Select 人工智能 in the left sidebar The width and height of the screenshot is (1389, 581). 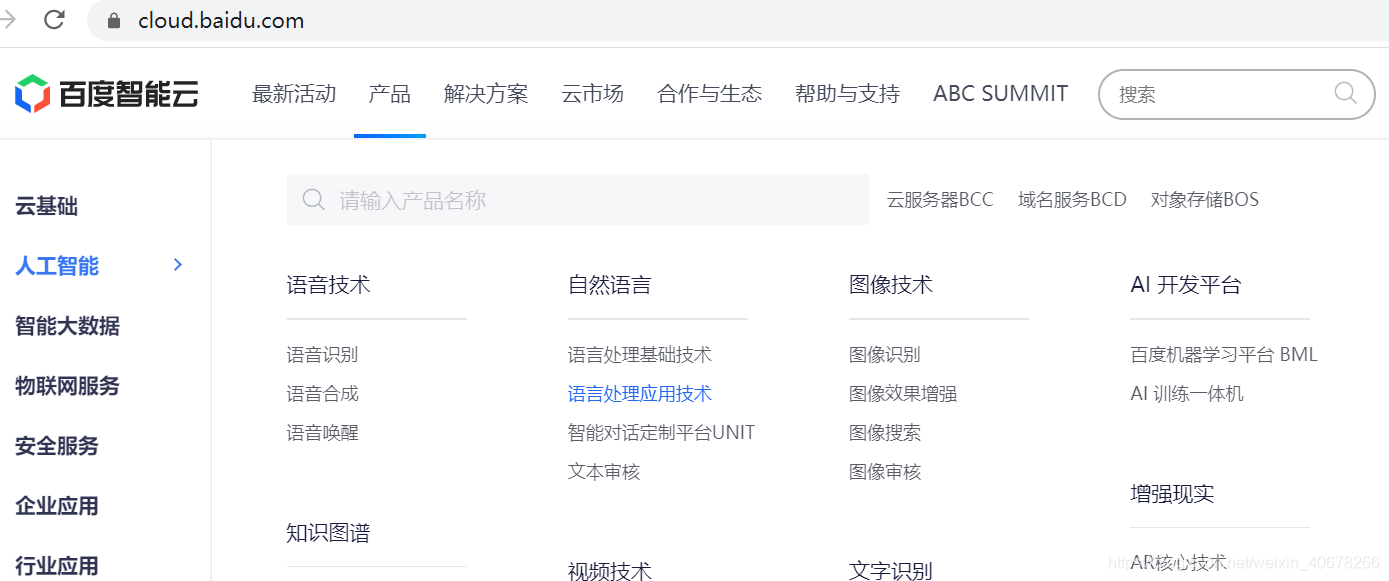coord(57,266)
